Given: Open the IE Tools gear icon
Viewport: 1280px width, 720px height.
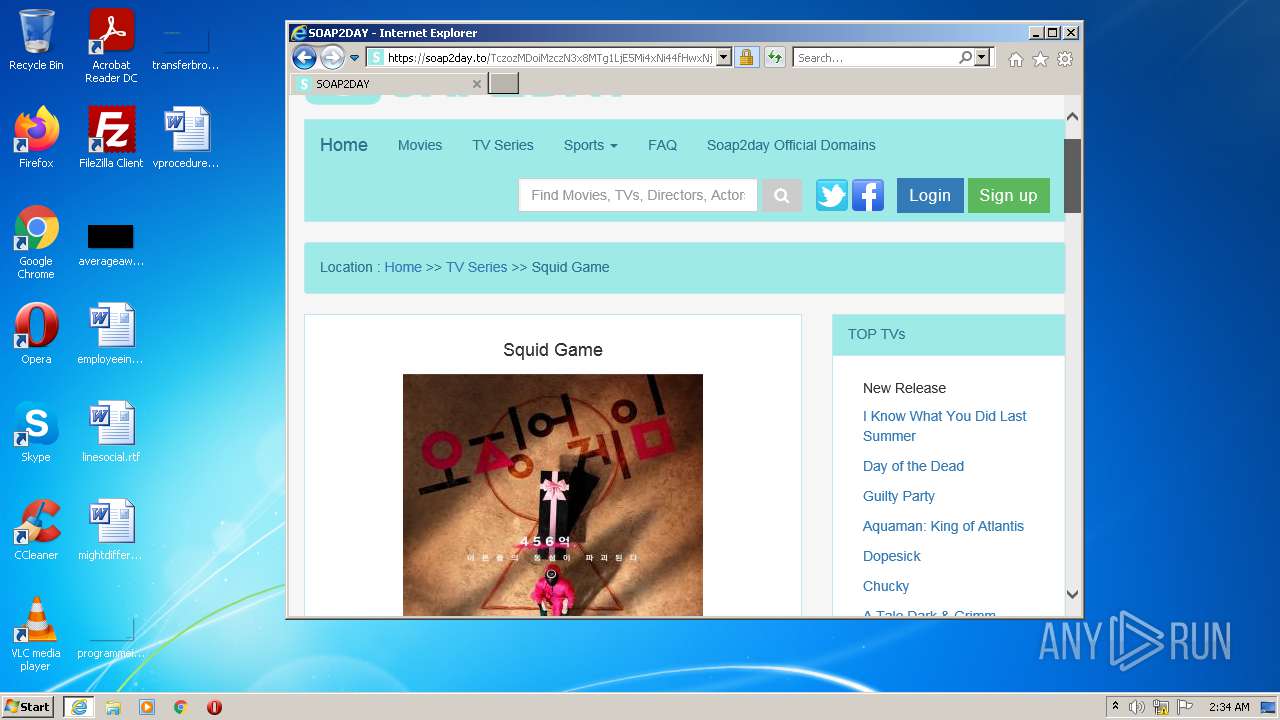Looking at the screenshot, I should point(1065,59).
